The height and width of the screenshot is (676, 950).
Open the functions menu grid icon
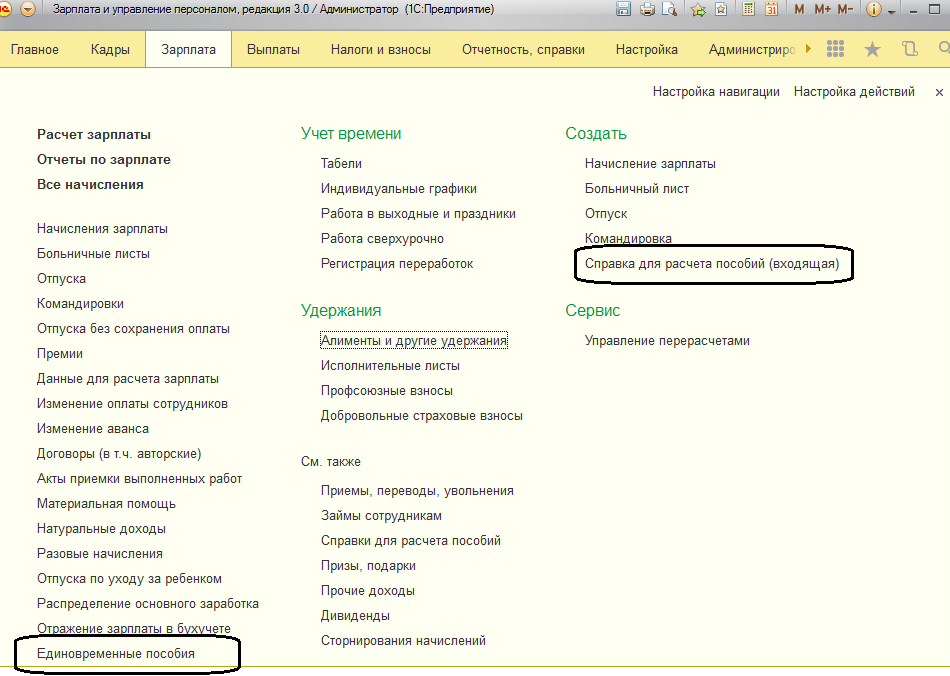click(x=836, y=49)
